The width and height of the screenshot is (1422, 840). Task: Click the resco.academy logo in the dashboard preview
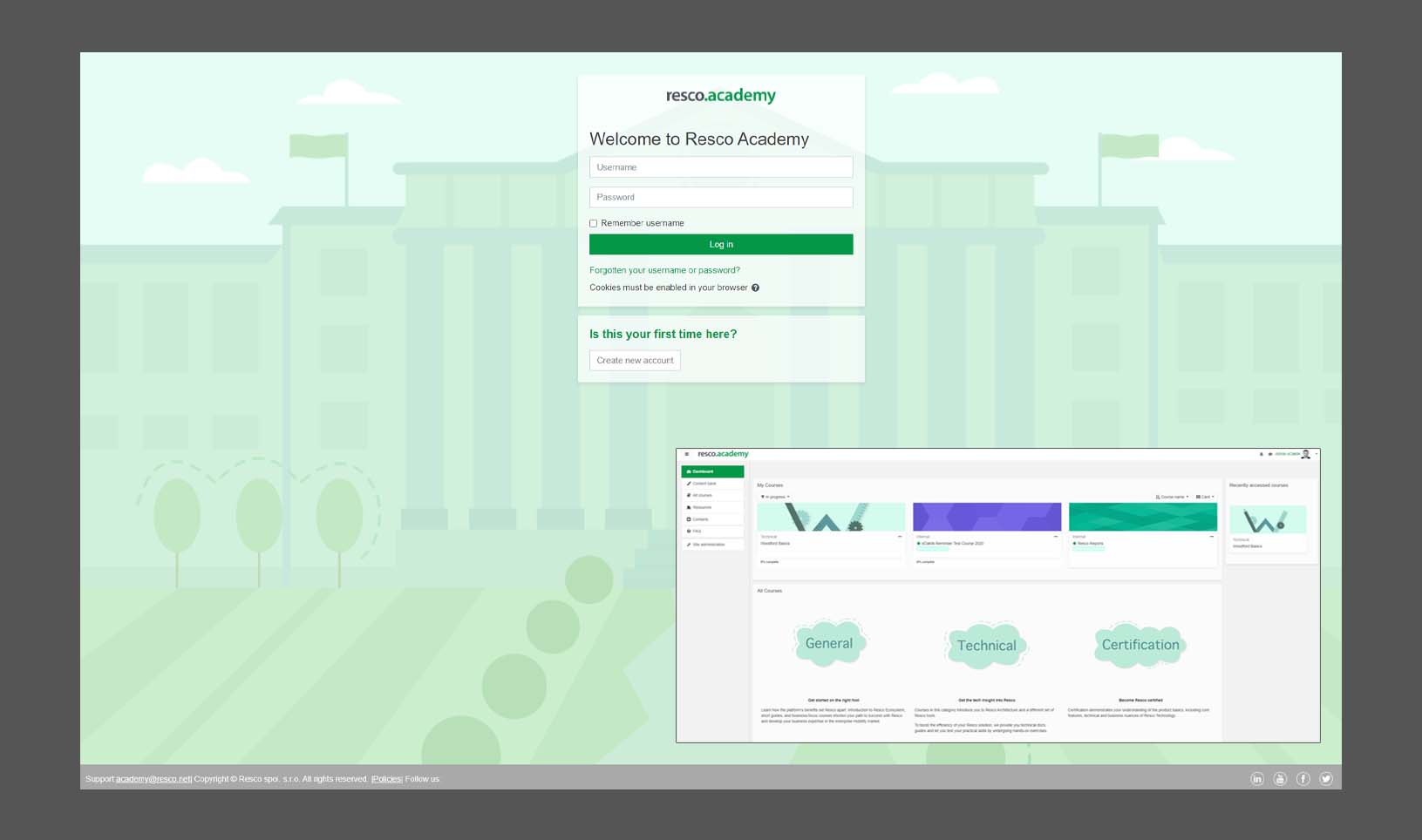pos(723,454)
